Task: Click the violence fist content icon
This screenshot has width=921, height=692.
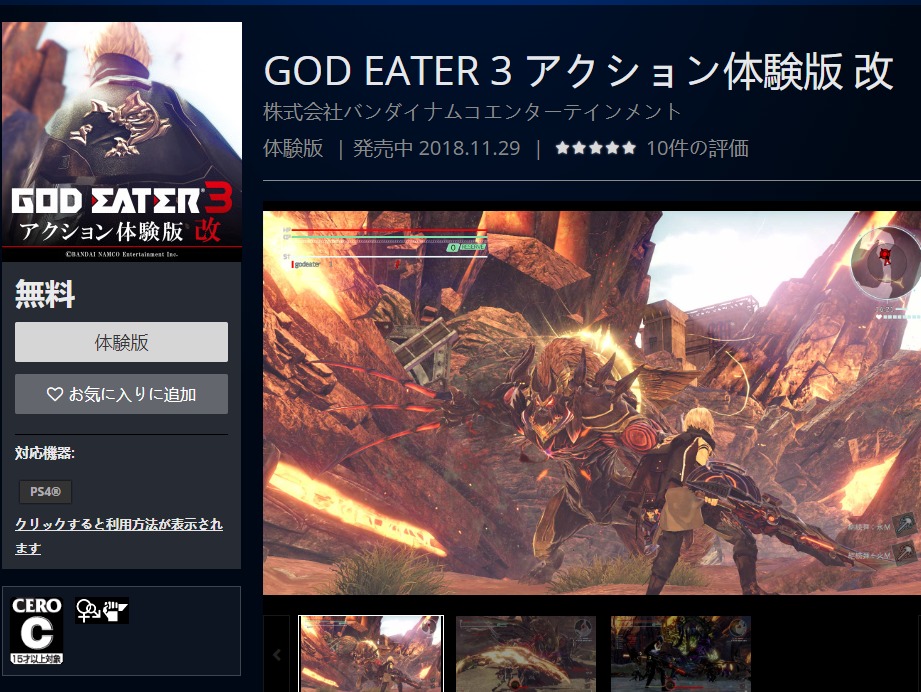Action: pyautogui.click(x=116, y=610)
